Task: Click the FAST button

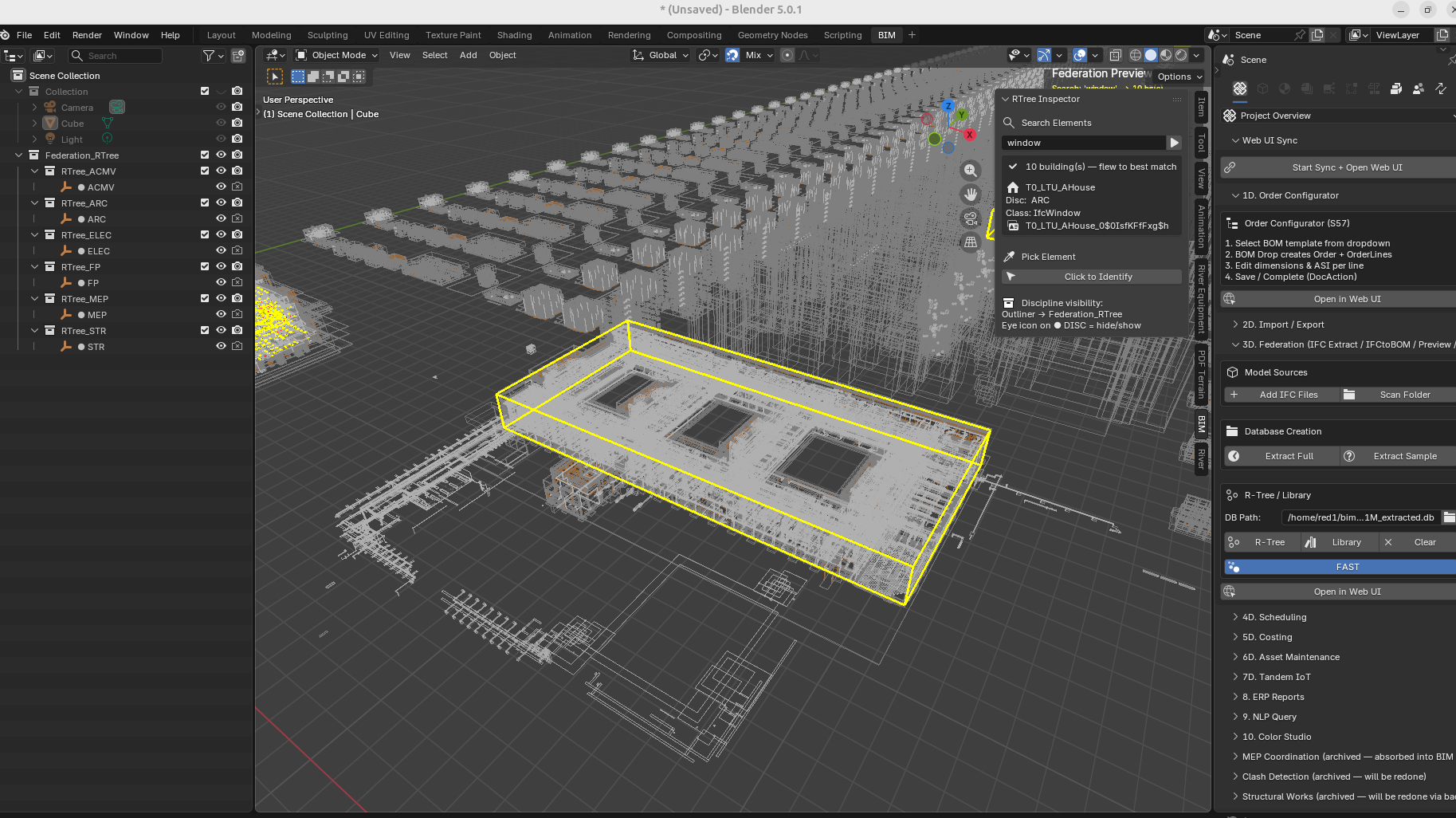Action: click(x=1340, y=567)
